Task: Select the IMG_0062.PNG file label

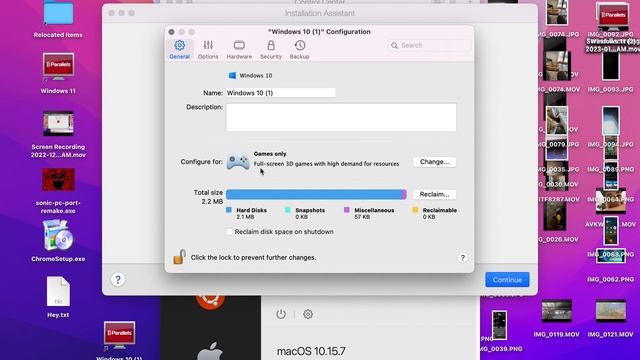Action: pos(611,280)
